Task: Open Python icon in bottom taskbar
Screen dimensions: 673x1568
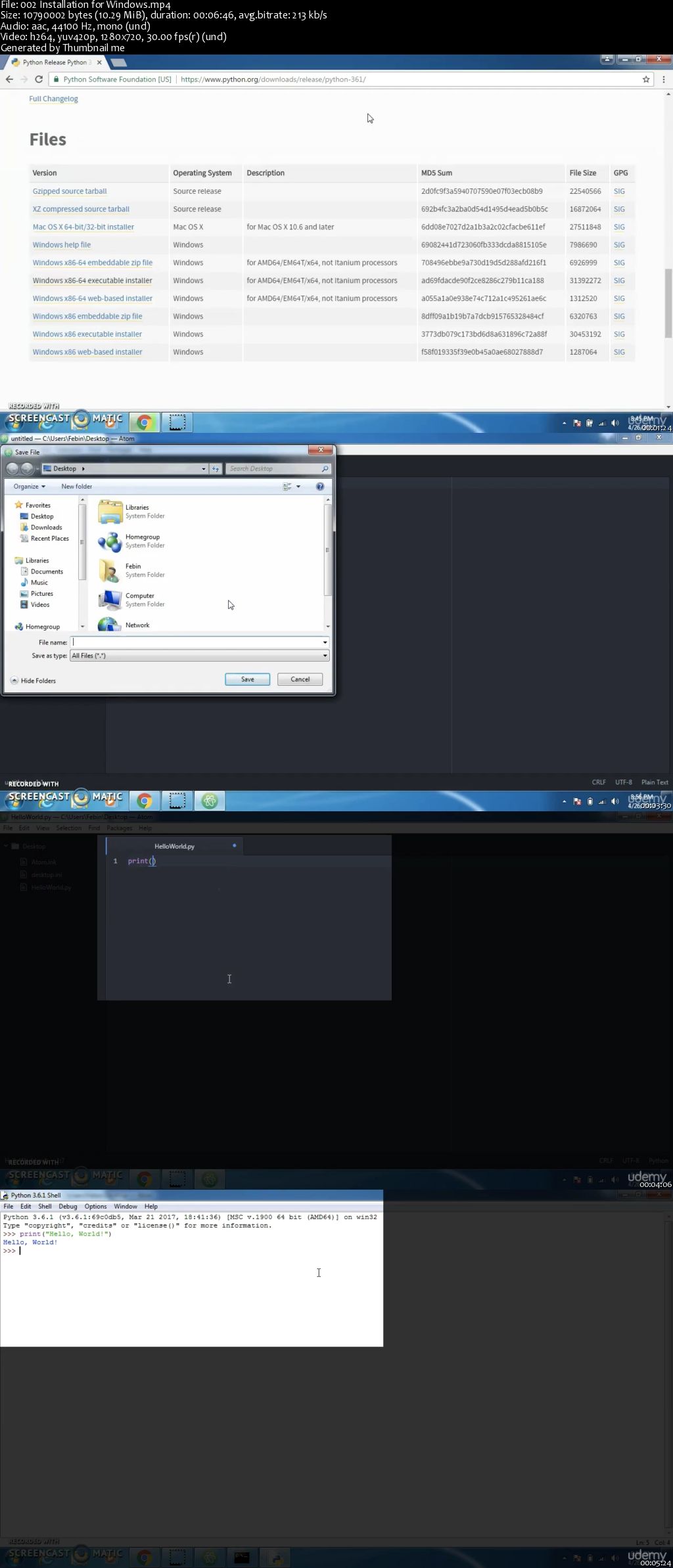Action: (x=276, y=1557)
